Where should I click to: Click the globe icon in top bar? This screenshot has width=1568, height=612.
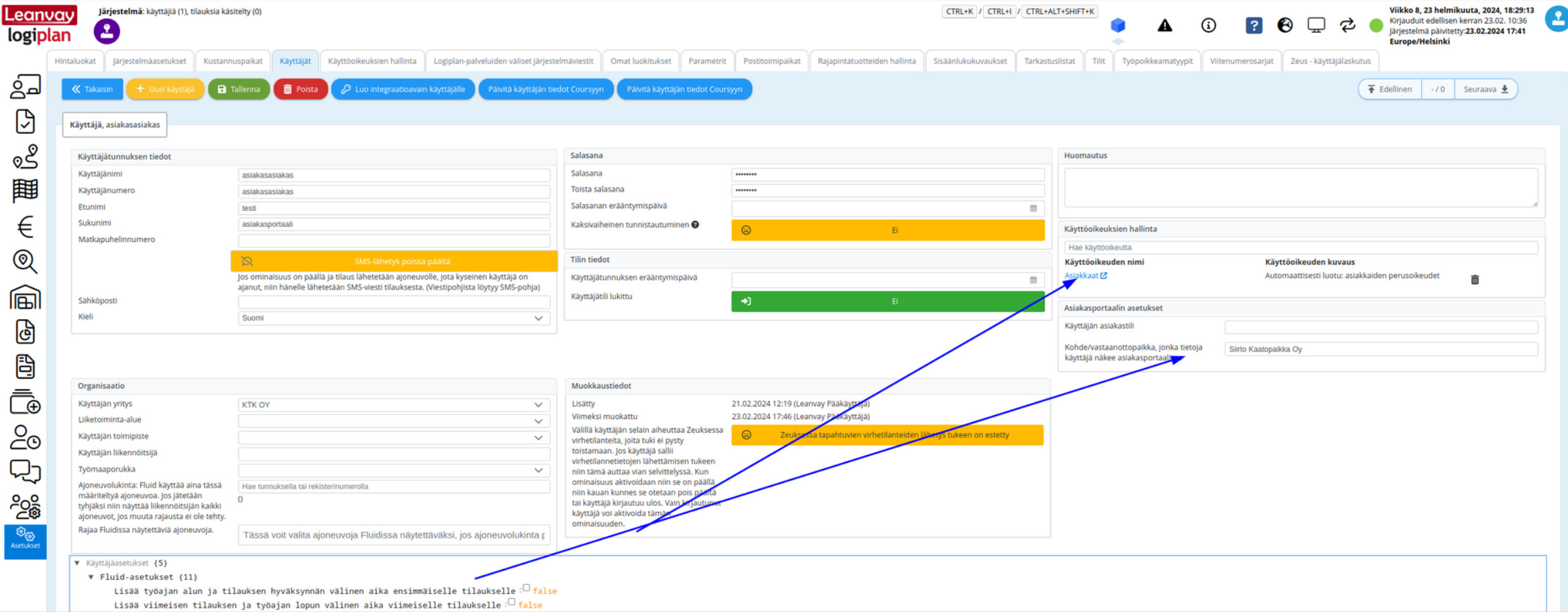[1285, 26]
